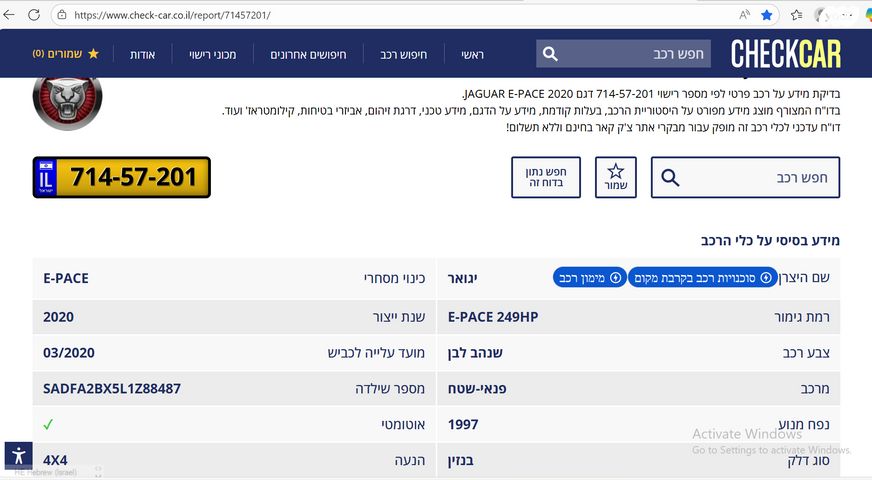Select the שנהב לבן color value
Image resolution: width=872 pixels, height=480 pixels.
(x=475, y=353)
